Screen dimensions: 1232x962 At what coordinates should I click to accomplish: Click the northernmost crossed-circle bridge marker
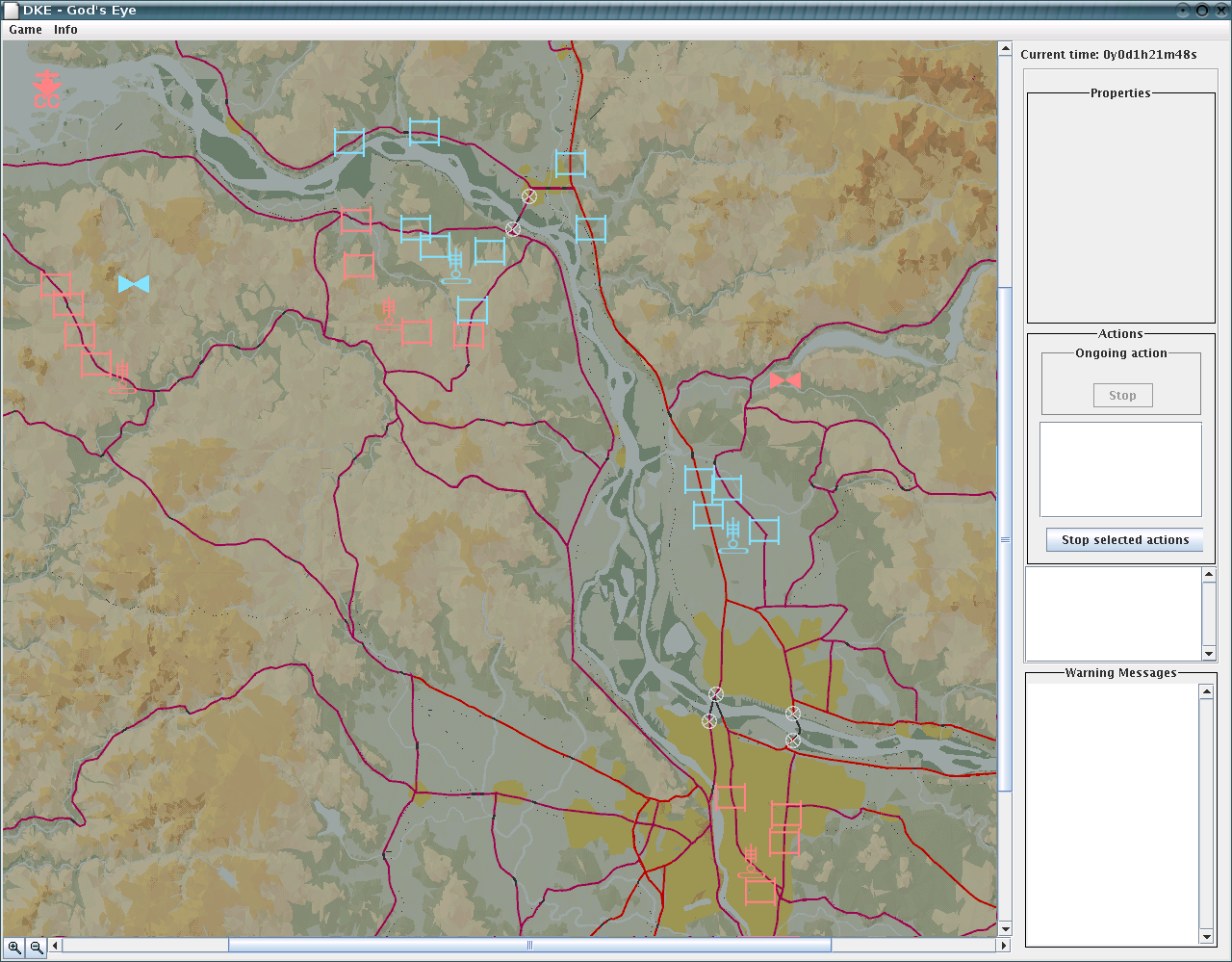tap(528, 195)
